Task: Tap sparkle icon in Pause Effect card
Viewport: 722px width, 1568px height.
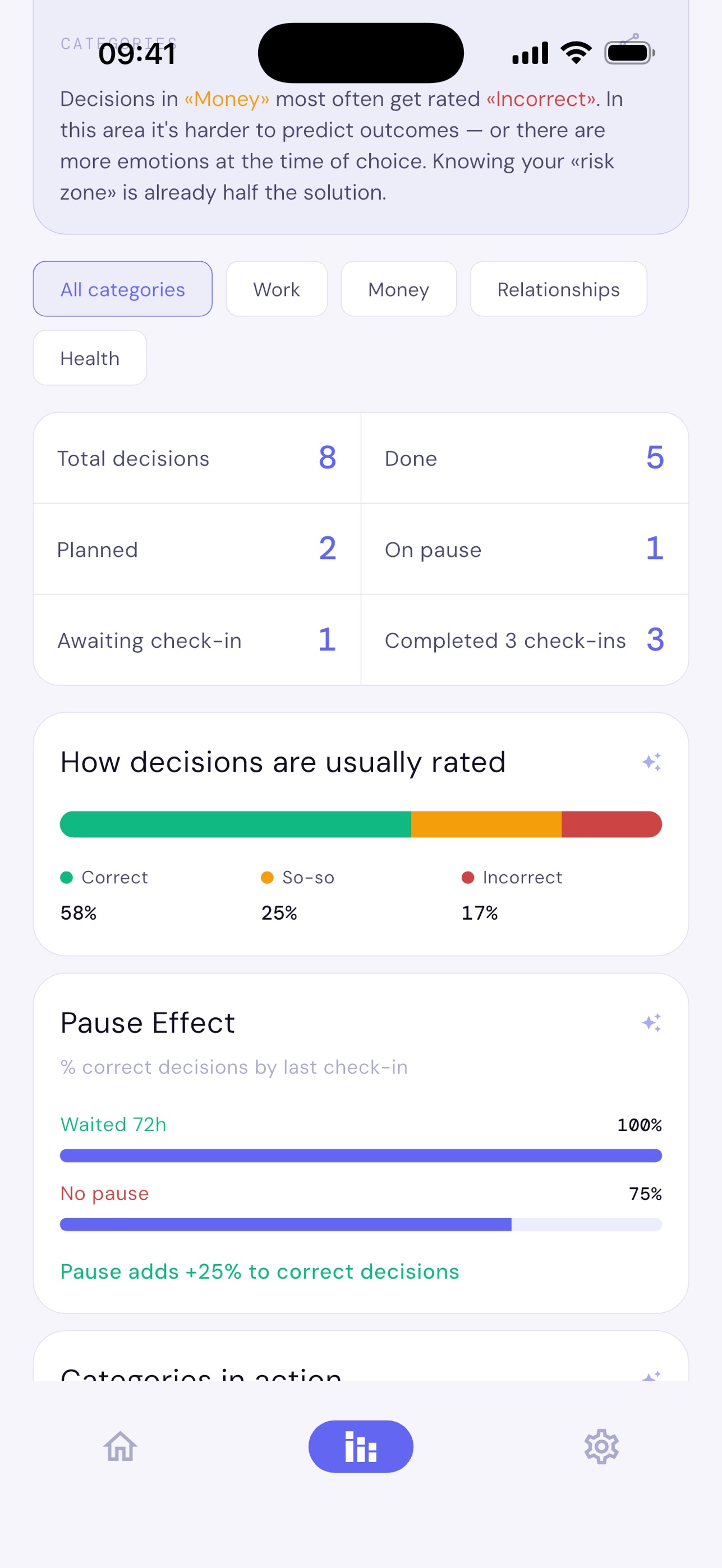Action: pos(651,1022)
